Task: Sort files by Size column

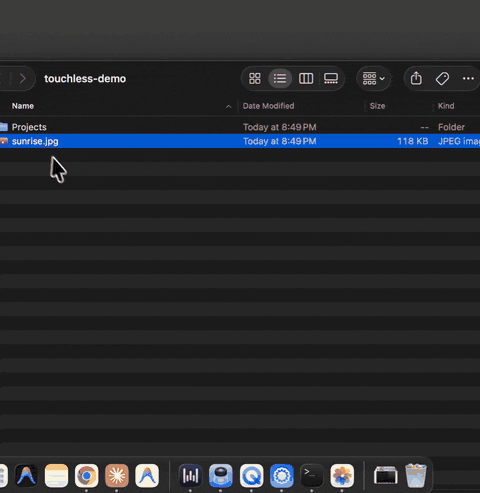Action: pos(377,106)
